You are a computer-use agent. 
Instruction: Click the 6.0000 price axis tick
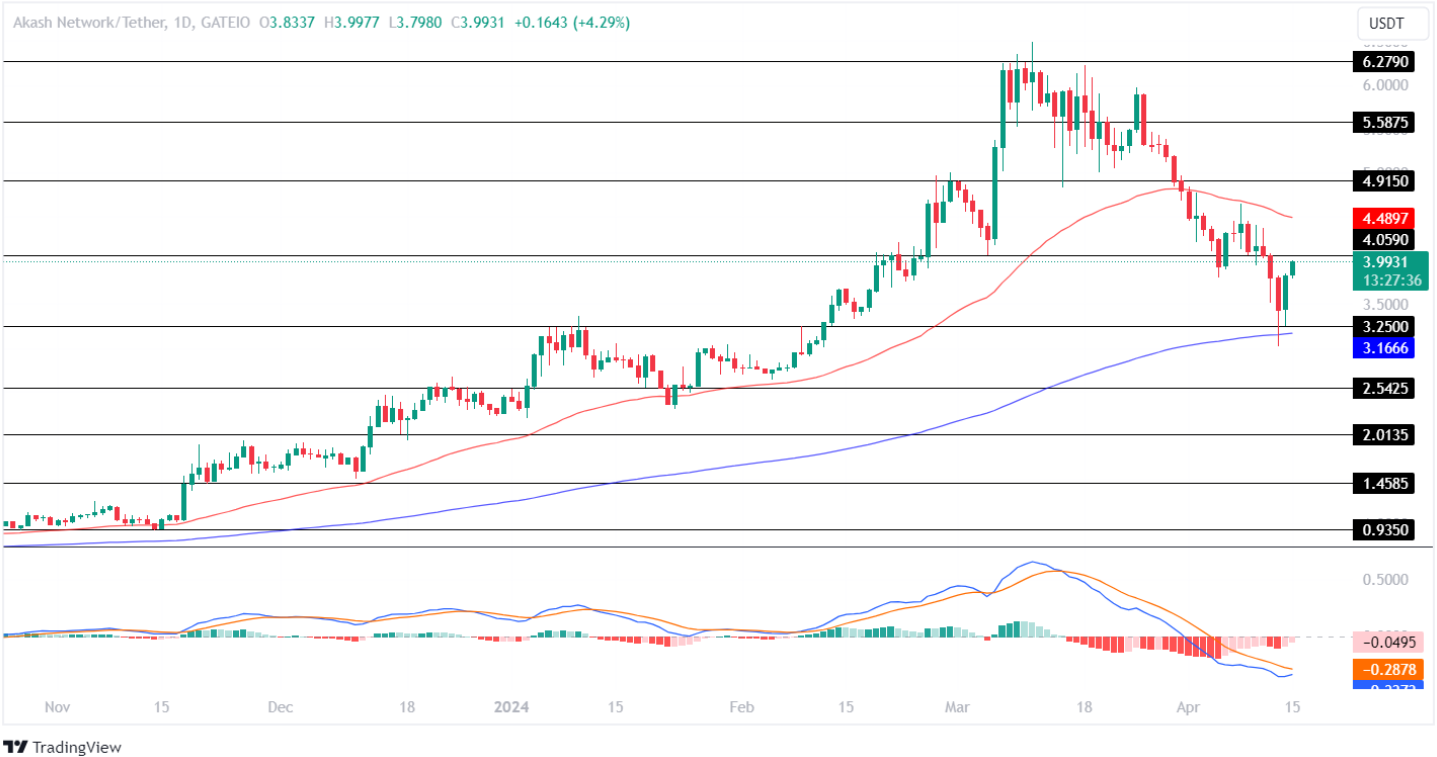[x=1385, y=86]
